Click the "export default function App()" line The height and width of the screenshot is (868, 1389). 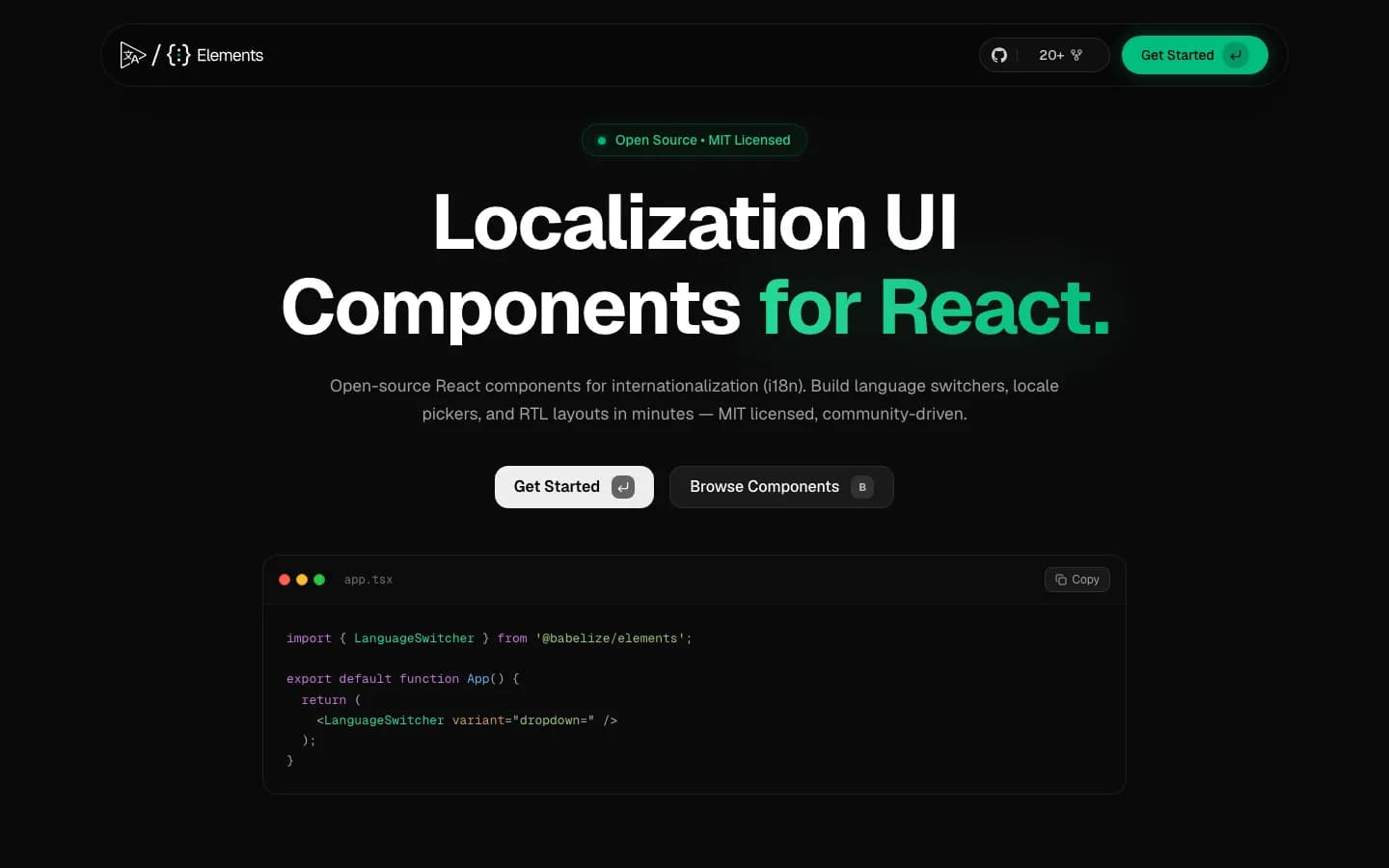[403, 679]
